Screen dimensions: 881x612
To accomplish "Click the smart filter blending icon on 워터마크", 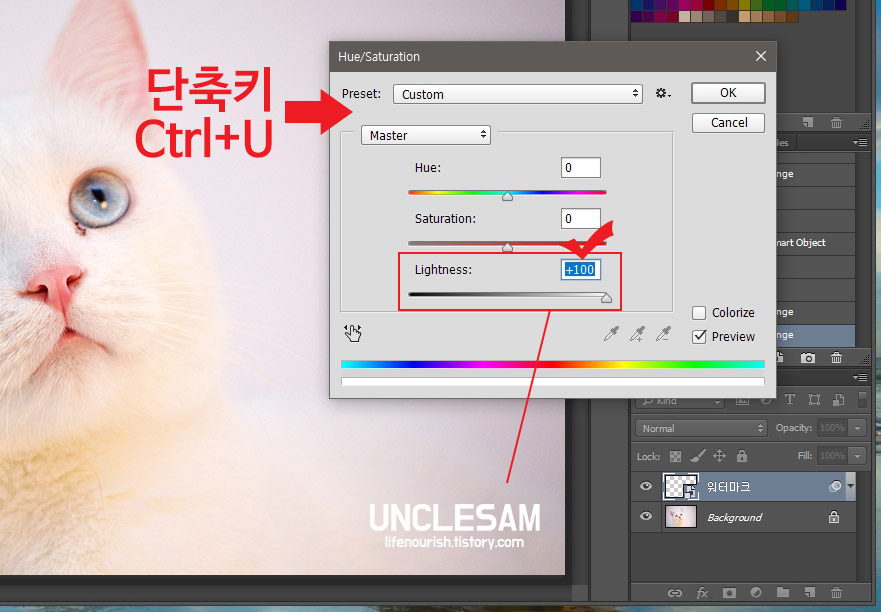I will 835,486.
